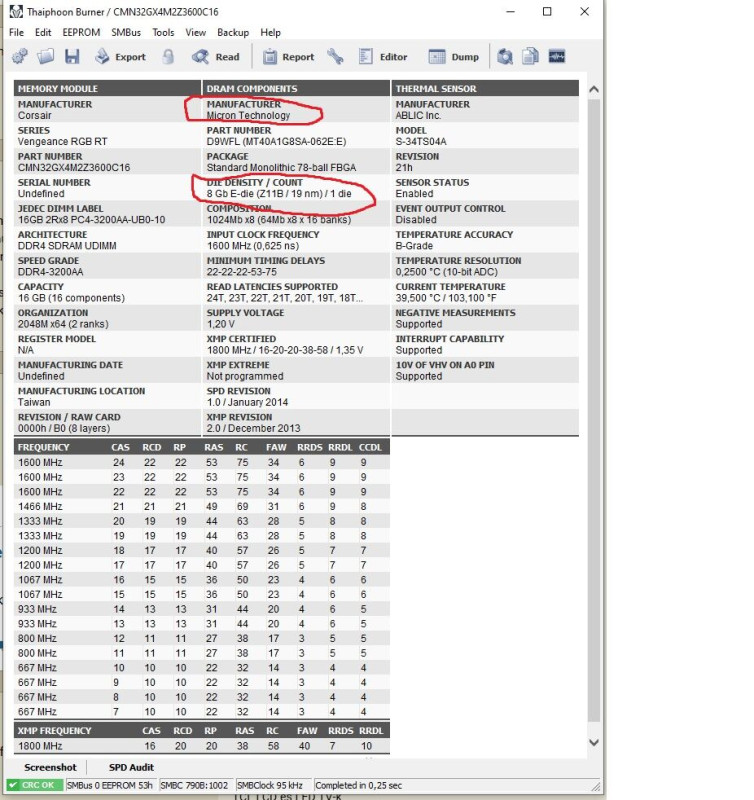Open the Edit menu
The width and height of the screenshot is (754, 800).
click(x=43, y=33)
